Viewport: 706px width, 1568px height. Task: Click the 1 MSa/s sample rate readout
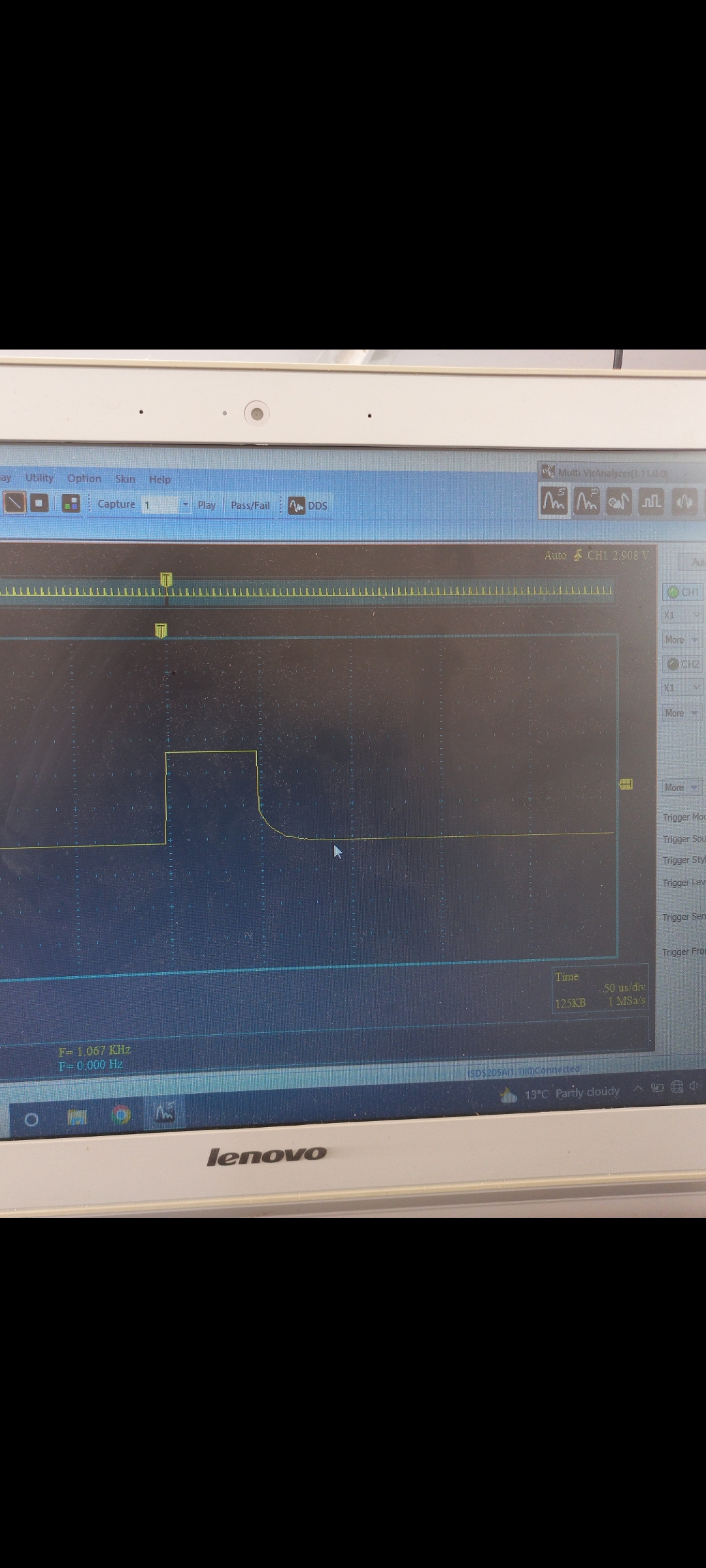[627, 1001]
